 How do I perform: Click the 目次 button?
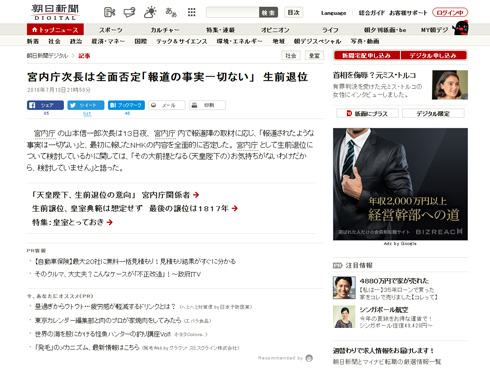point(294,12)
